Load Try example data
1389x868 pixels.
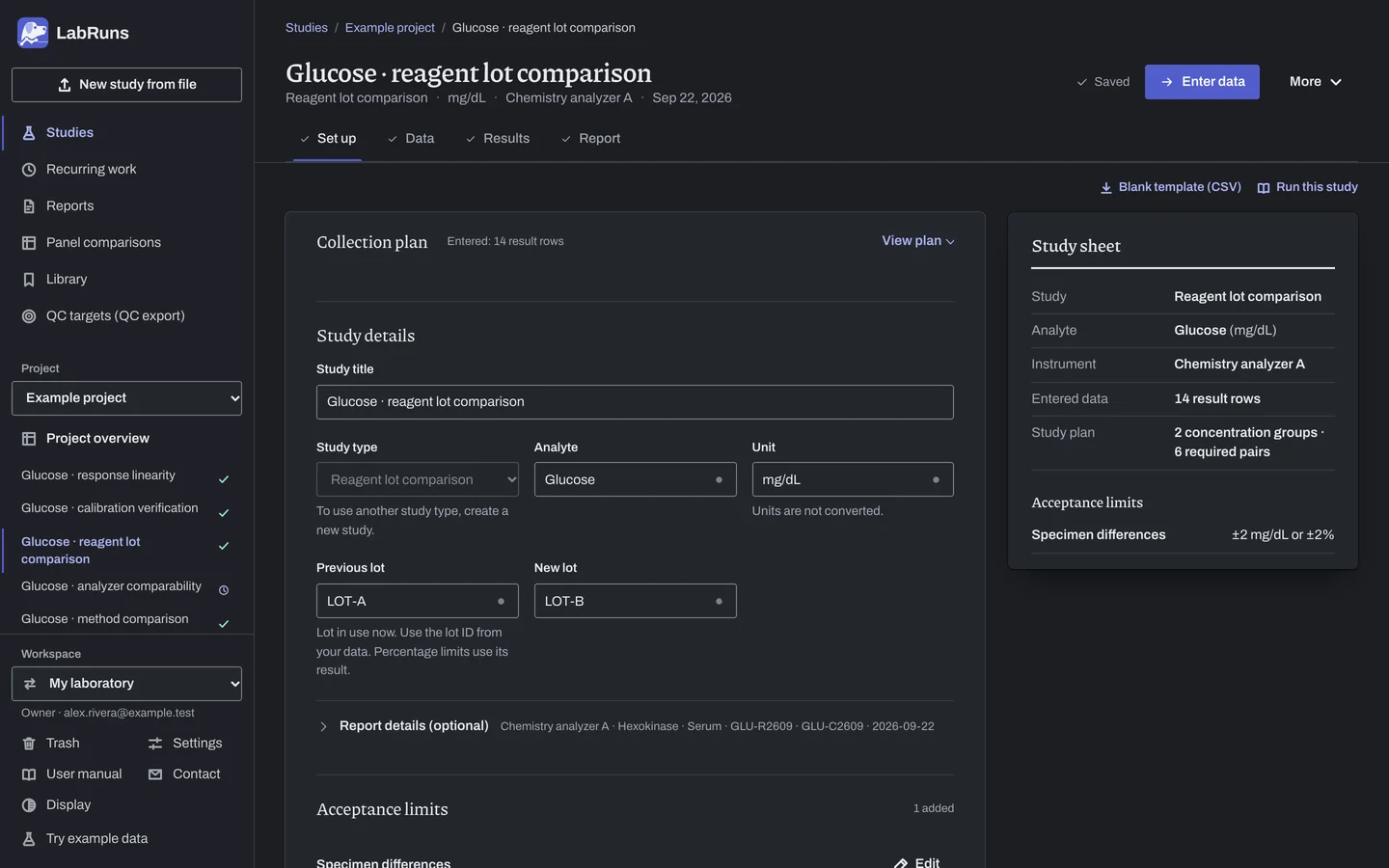(85, 839)
